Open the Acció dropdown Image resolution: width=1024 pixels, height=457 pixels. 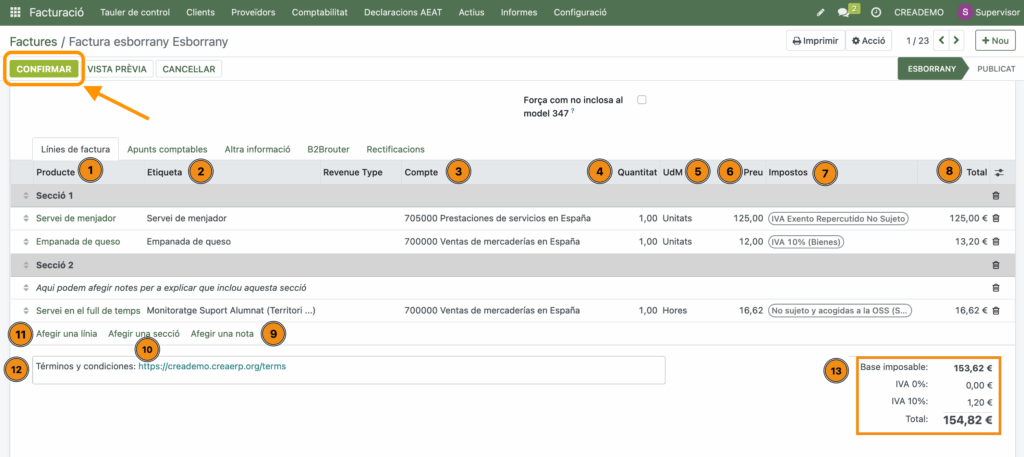(868, 41)
